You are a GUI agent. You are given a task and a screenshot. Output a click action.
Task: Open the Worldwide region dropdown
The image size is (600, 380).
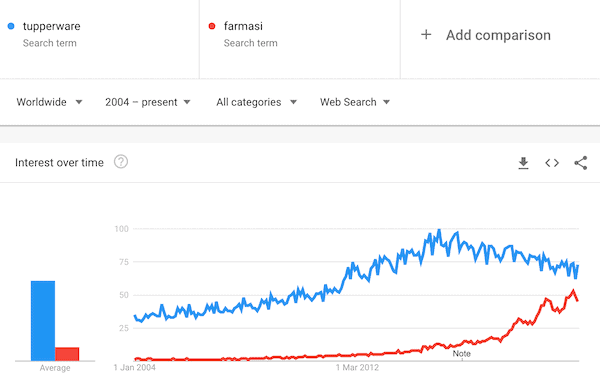49,102
